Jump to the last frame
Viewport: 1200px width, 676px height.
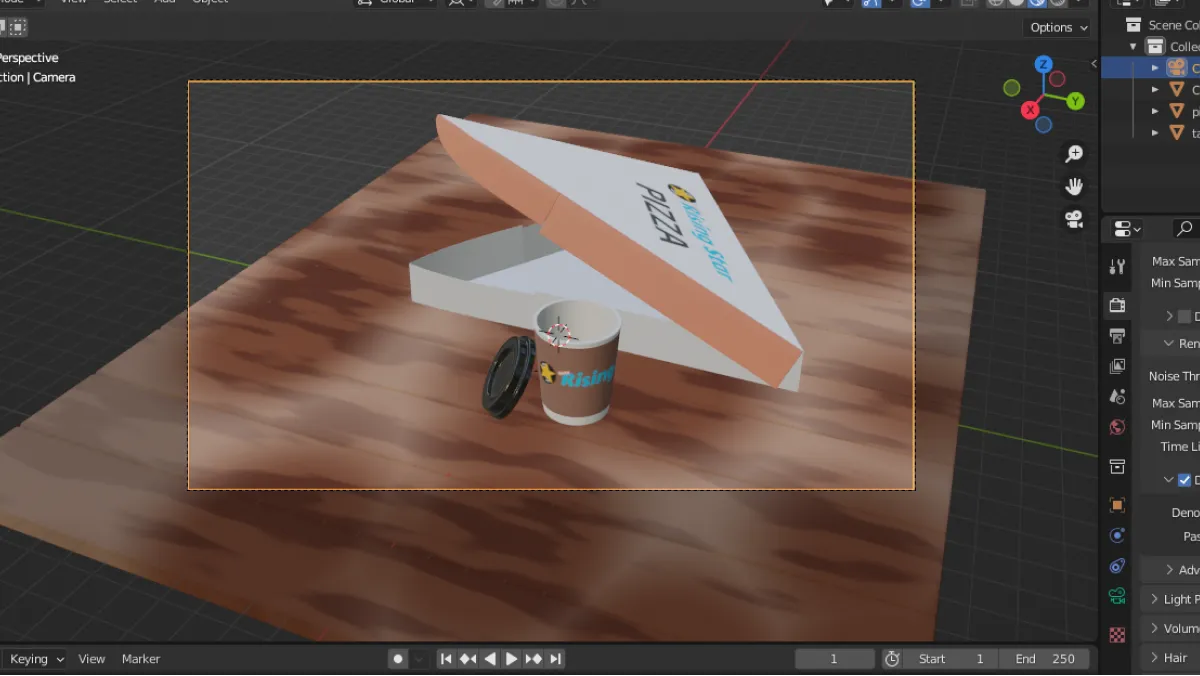click(x=555, y=659)
